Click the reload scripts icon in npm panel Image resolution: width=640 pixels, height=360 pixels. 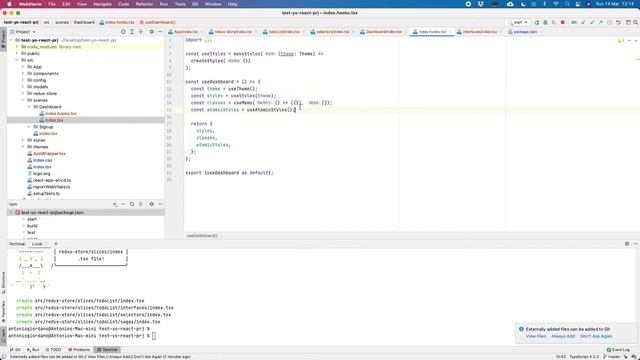pos(132,204)
